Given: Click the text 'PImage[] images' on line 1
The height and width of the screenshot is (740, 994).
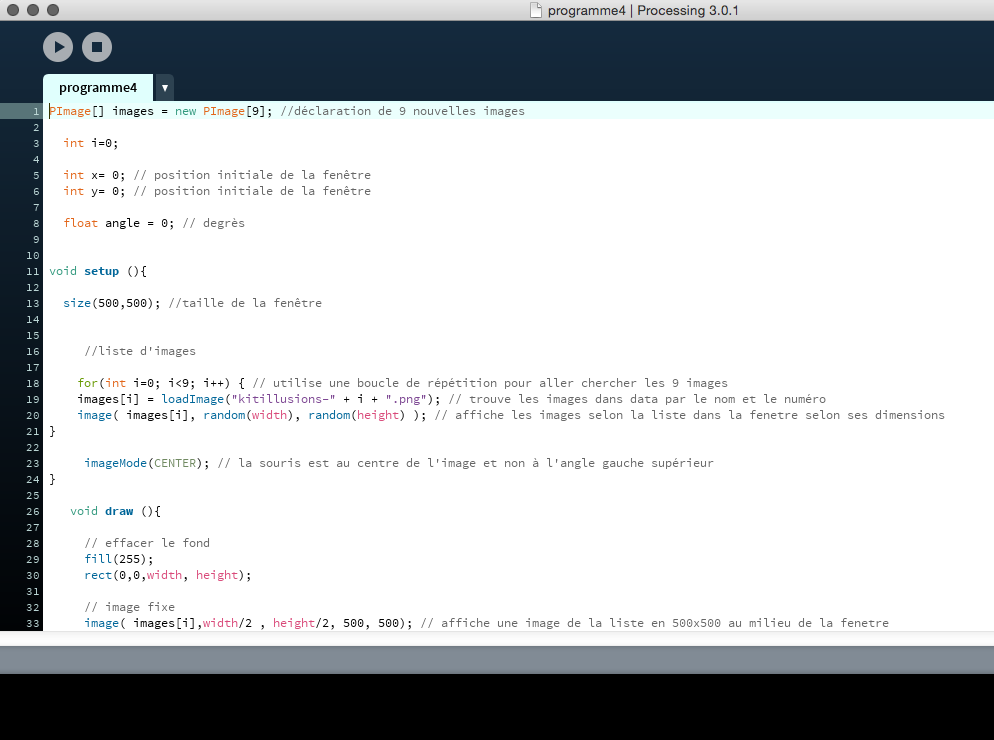Looking at the screenshot, I should tap(101, 111).
